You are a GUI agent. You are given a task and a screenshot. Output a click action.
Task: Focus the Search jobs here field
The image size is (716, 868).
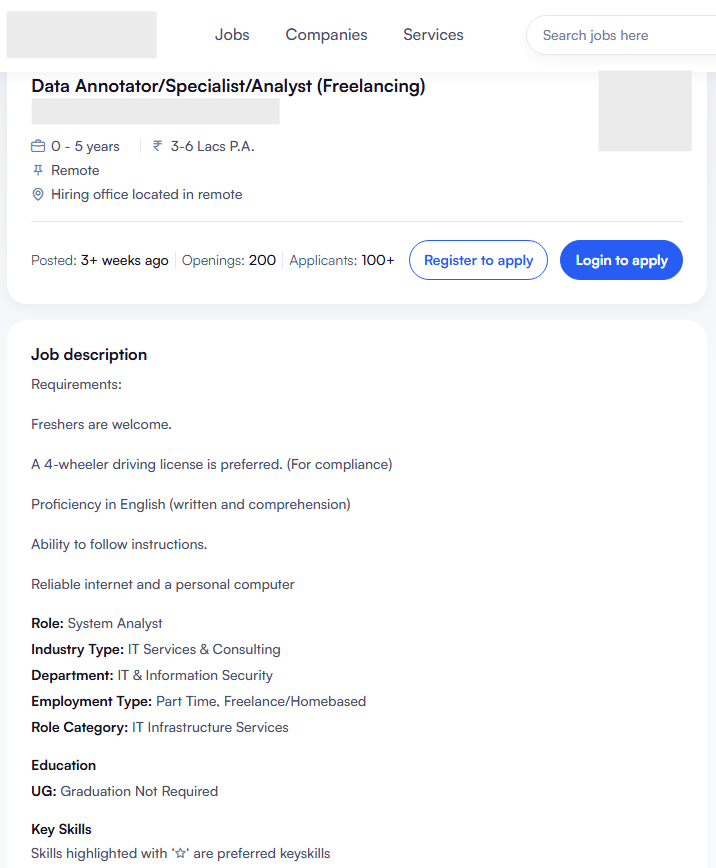tap(620, 35)
